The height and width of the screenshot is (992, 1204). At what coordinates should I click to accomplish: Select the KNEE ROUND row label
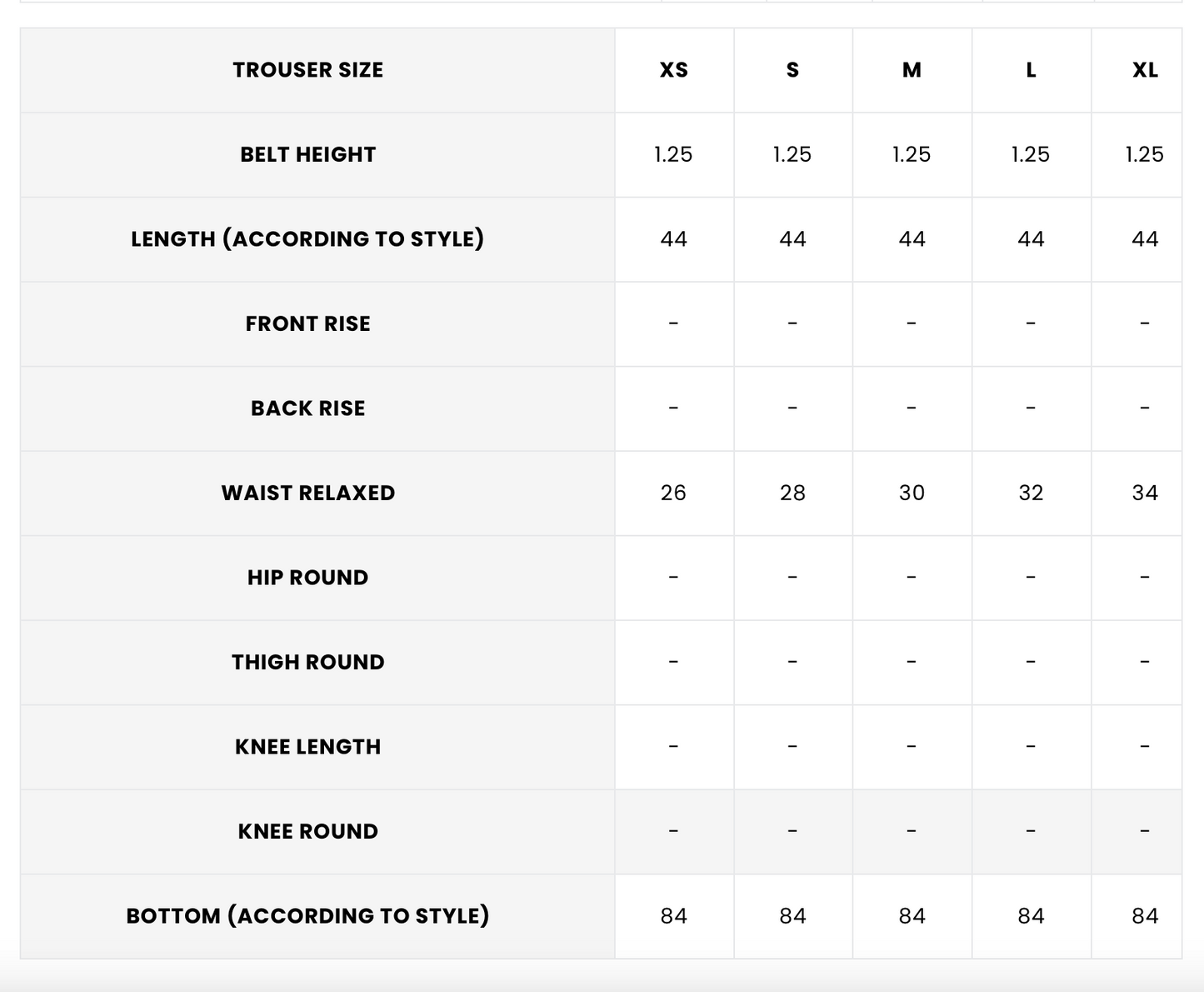tap(307, 831)
